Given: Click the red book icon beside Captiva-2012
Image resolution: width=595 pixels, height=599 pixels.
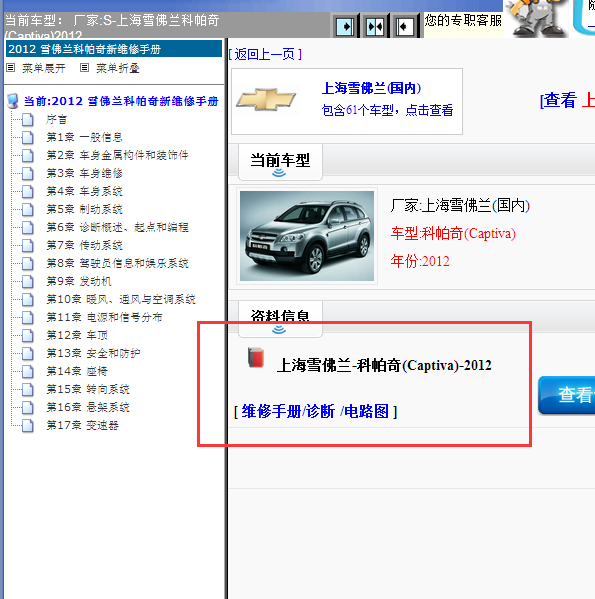Looking at the screenshot, I should pos(255,358).
